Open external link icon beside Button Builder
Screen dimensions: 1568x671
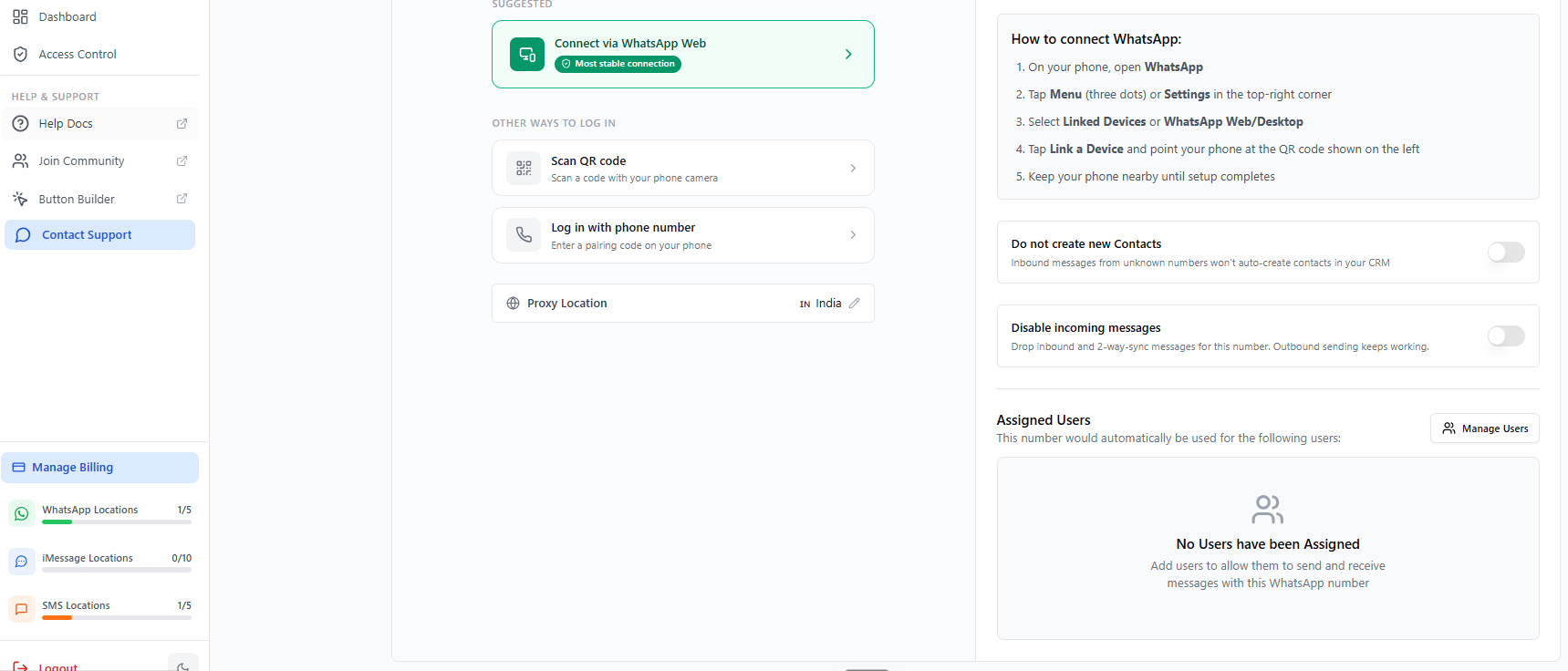pyautogui.click(x=182, y=198)
